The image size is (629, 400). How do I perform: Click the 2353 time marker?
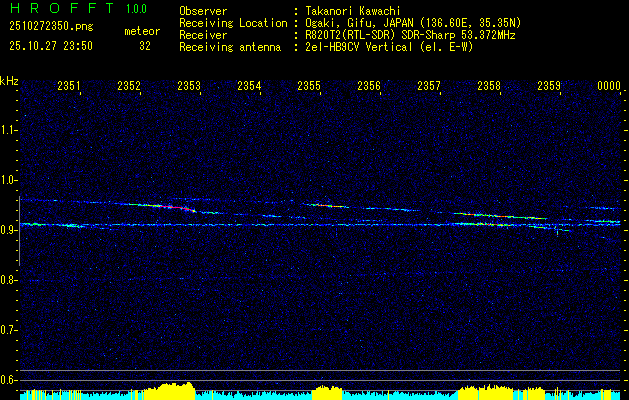click(189, 87)
